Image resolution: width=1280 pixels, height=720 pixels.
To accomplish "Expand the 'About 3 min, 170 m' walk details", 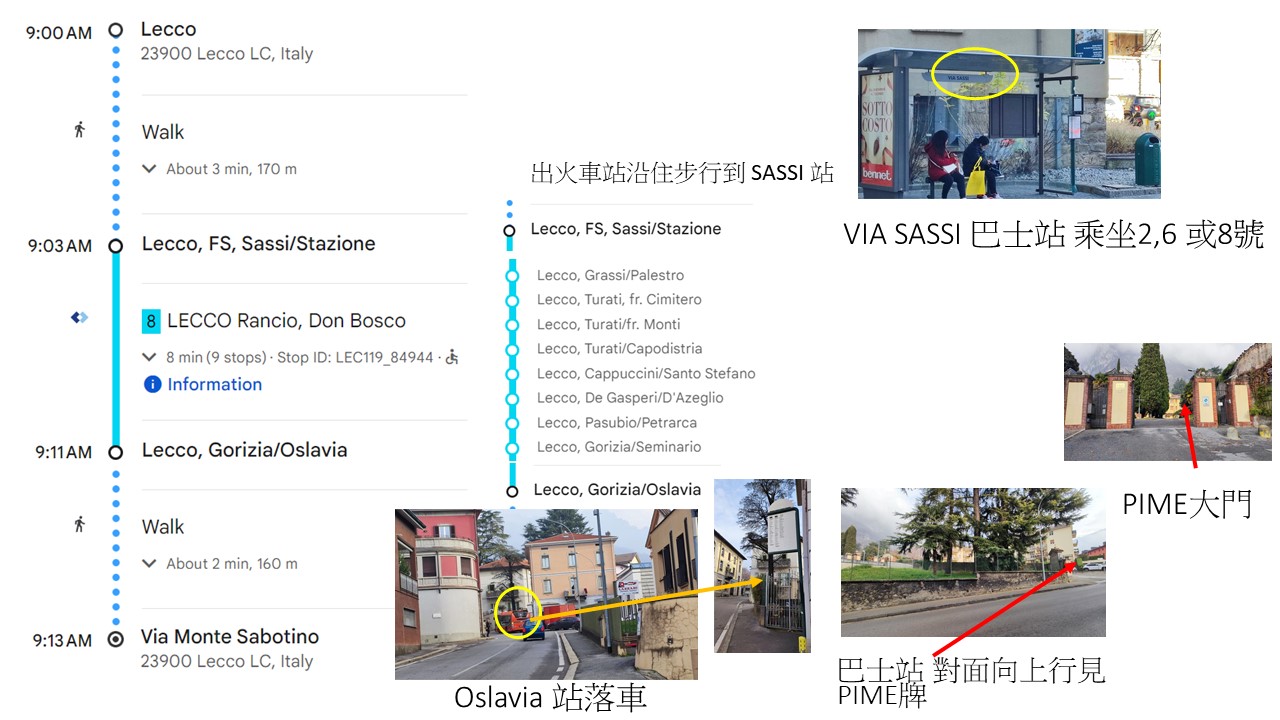I will [150, 169].
